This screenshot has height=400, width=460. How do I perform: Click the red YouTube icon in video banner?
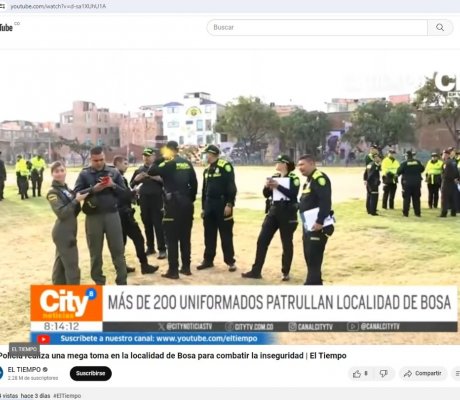tap(44, 339)
